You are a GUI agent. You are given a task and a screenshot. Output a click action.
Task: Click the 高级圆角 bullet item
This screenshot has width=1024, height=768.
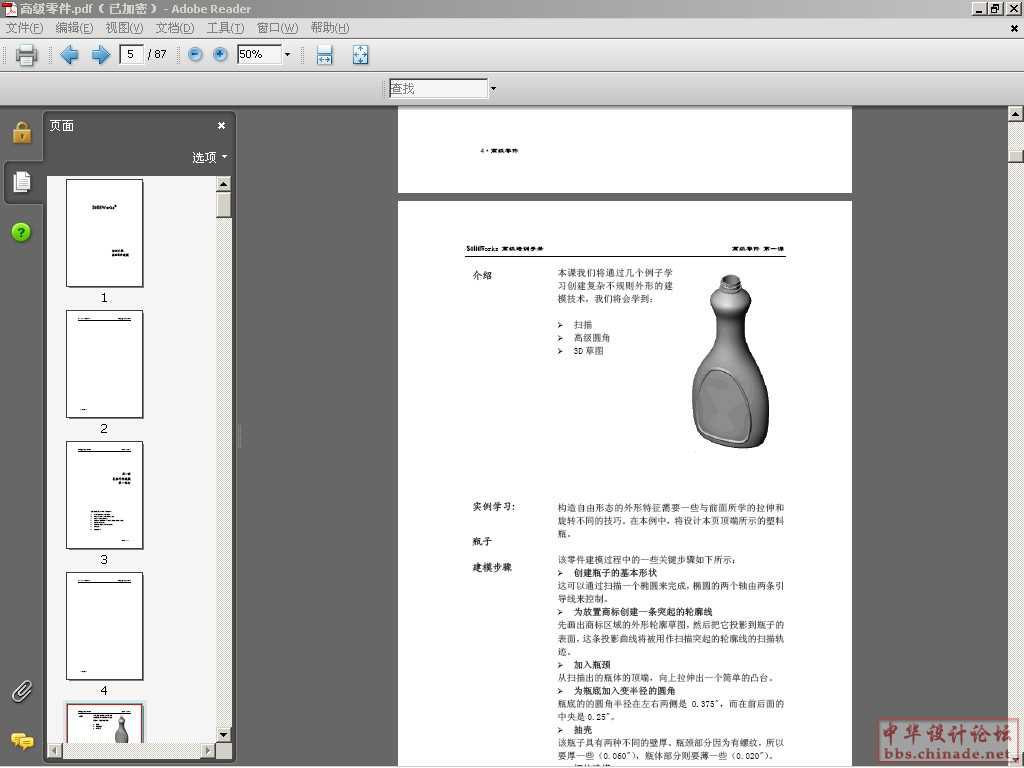[592, 338]
